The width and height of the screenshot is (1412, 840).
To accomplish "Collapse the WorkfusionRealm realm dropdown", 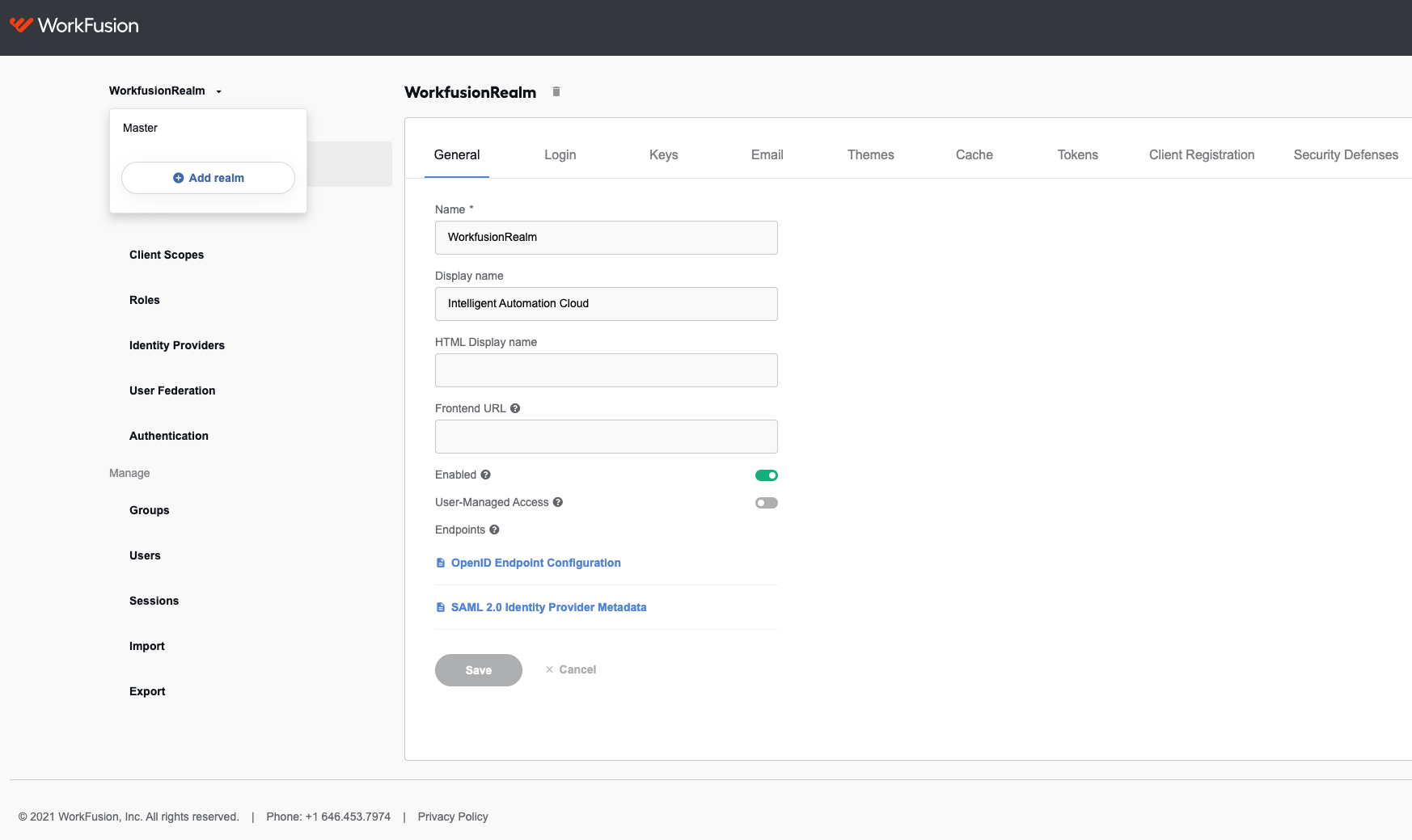I will pos(166,91).
